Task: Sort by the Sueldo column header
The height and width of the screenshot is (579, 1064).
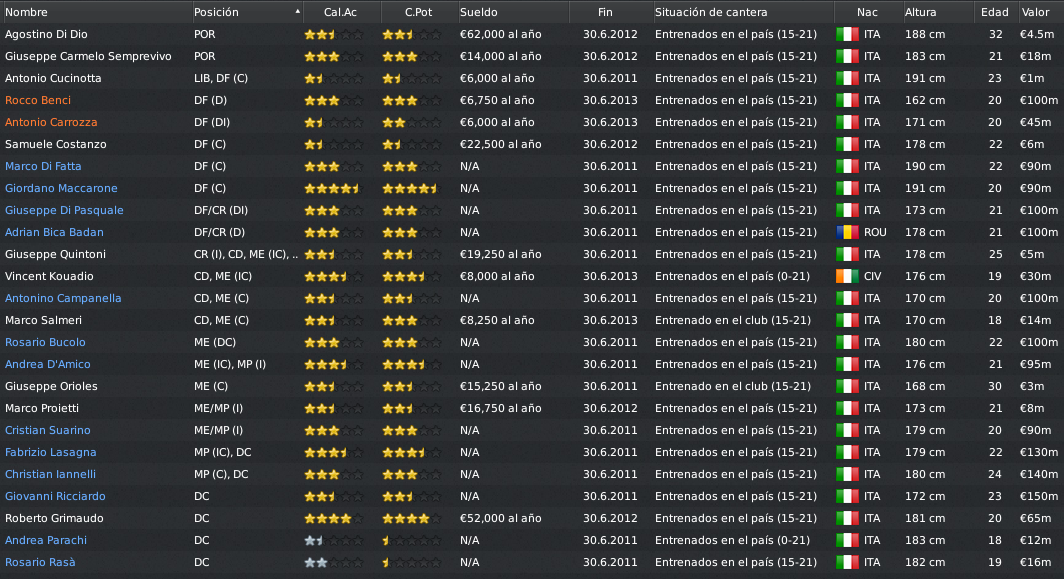Action: coord(478,12)
